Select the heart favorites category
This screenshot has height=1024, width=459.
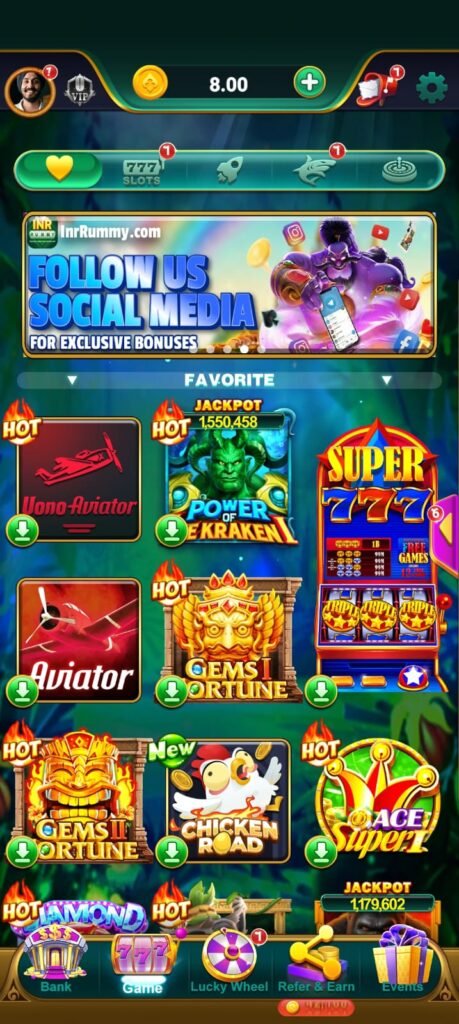coord(59,170)
